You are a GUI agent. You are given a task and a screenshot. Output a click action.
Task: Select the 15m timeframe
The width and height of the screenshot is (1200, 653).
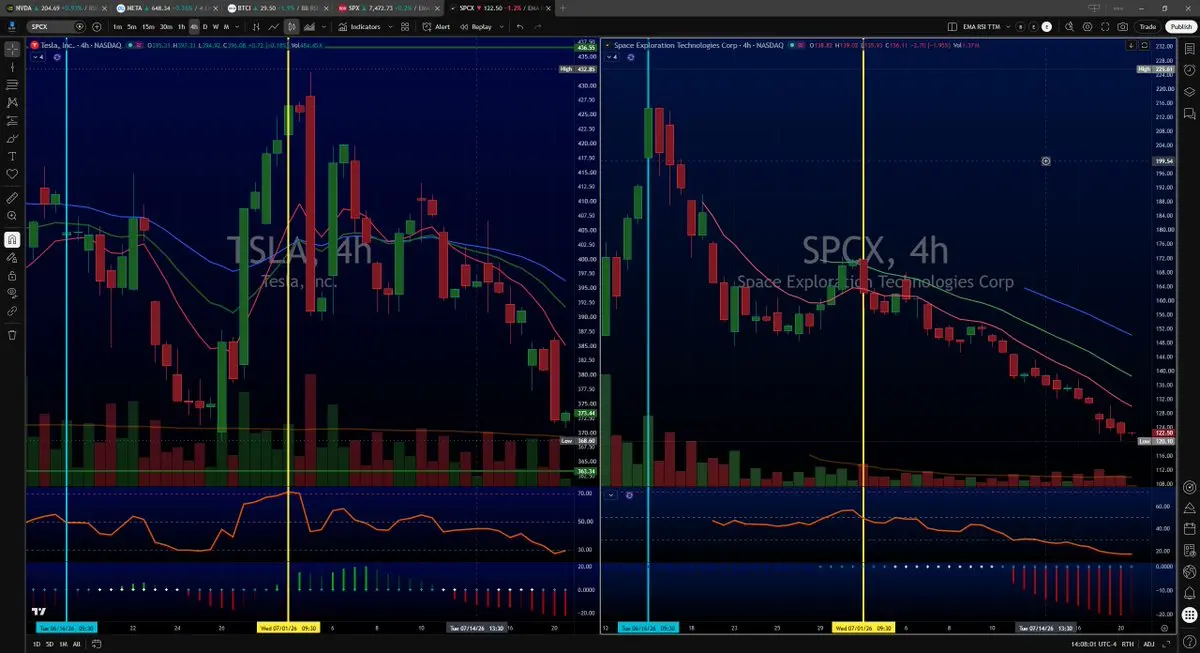(148, 26)
